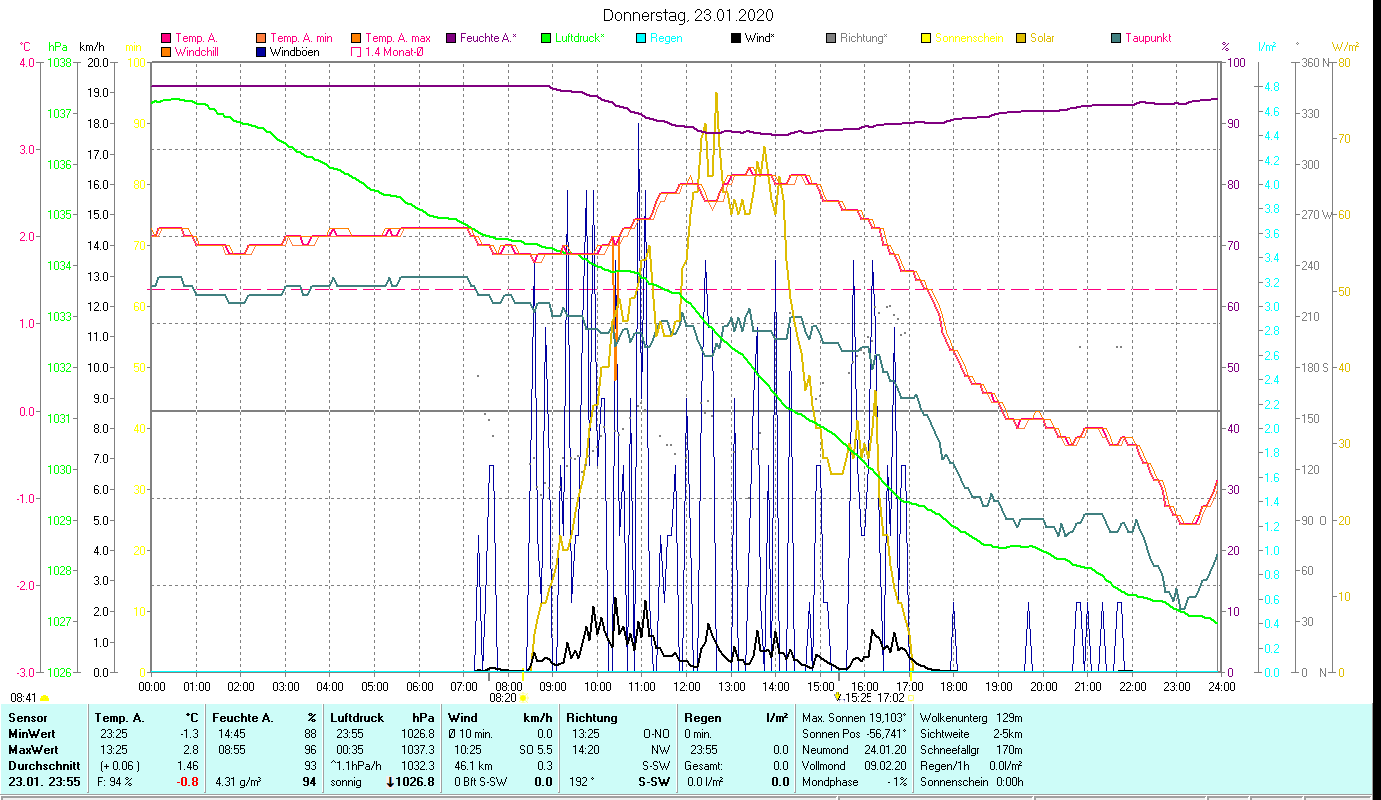The height and width of the screenshot is (800, 1381).
Task: Select the 1.4 Monat-Ø legend label
Action: (395, 51)
